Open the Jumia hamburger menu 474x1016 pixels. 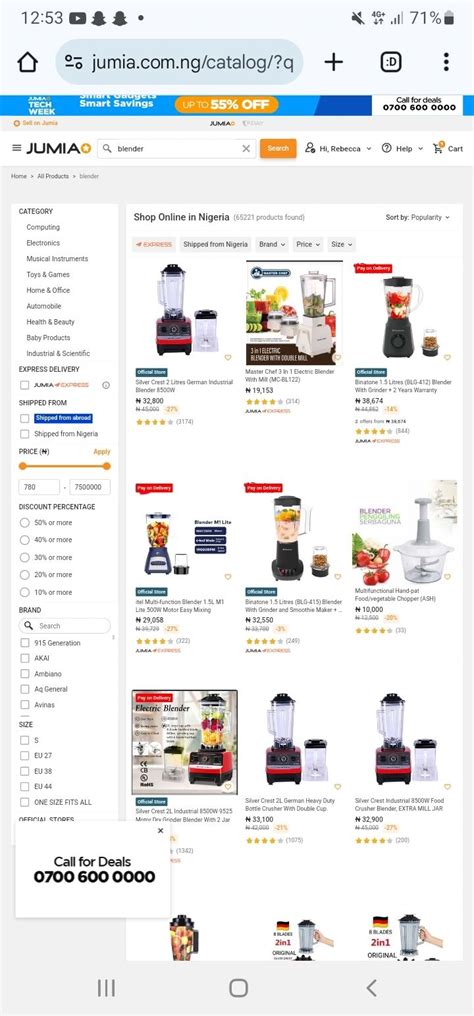click(17, 148)
